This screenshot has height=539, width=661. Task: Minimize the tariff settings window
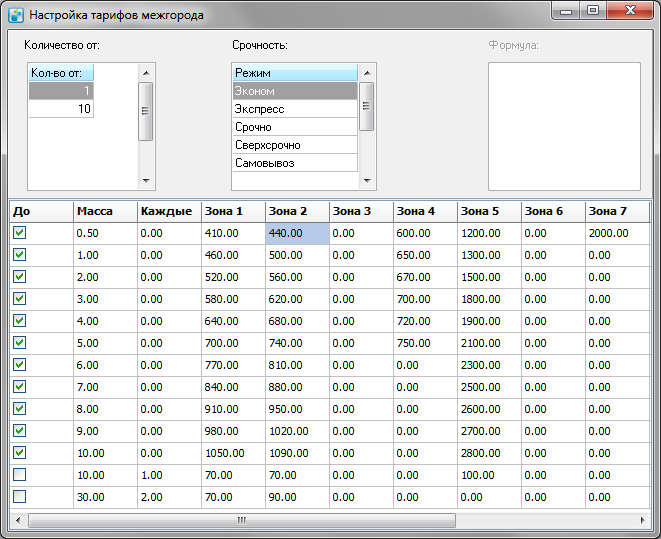566,11
